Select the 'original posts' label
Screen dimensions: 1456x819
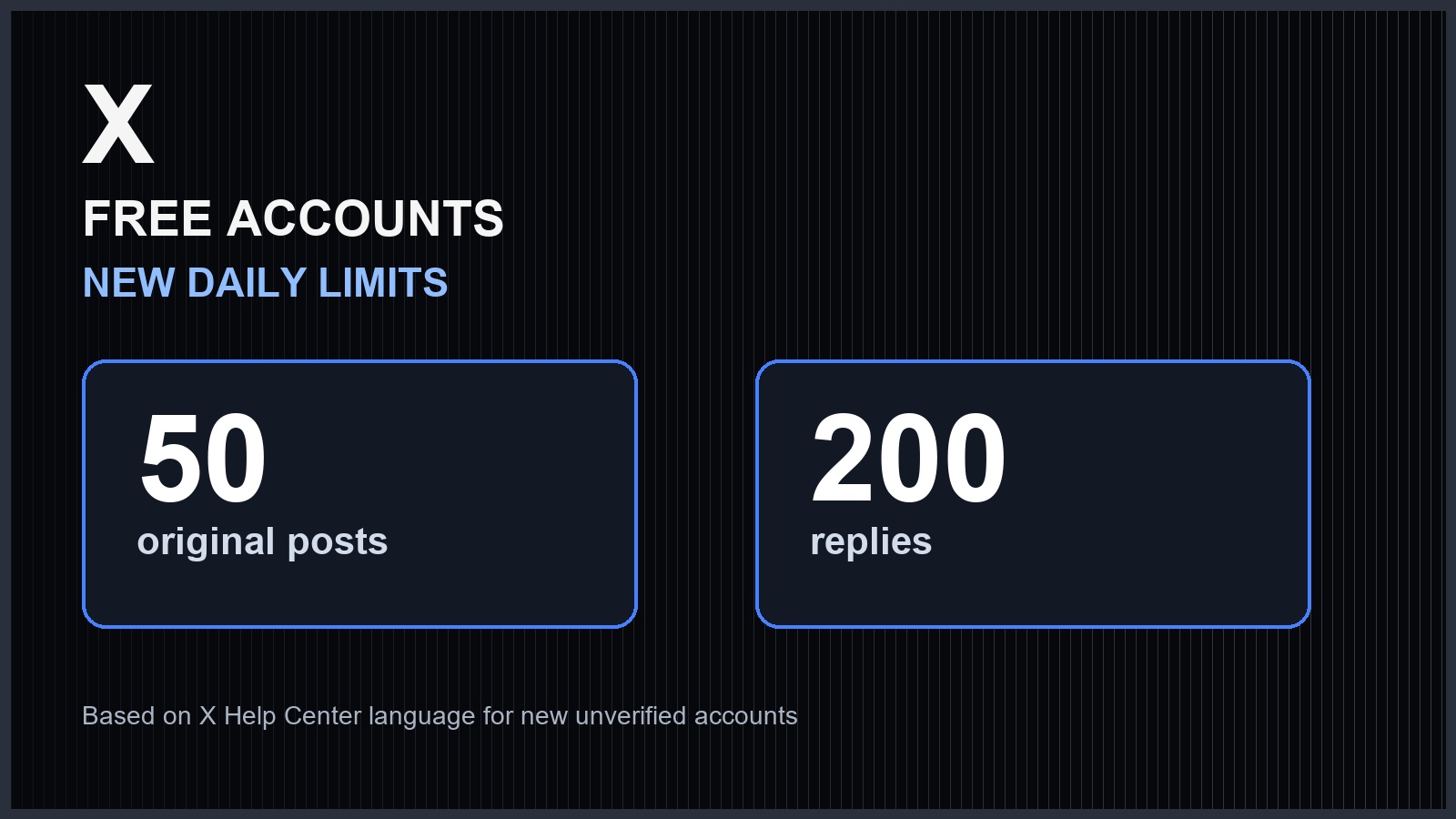[262, 542]
